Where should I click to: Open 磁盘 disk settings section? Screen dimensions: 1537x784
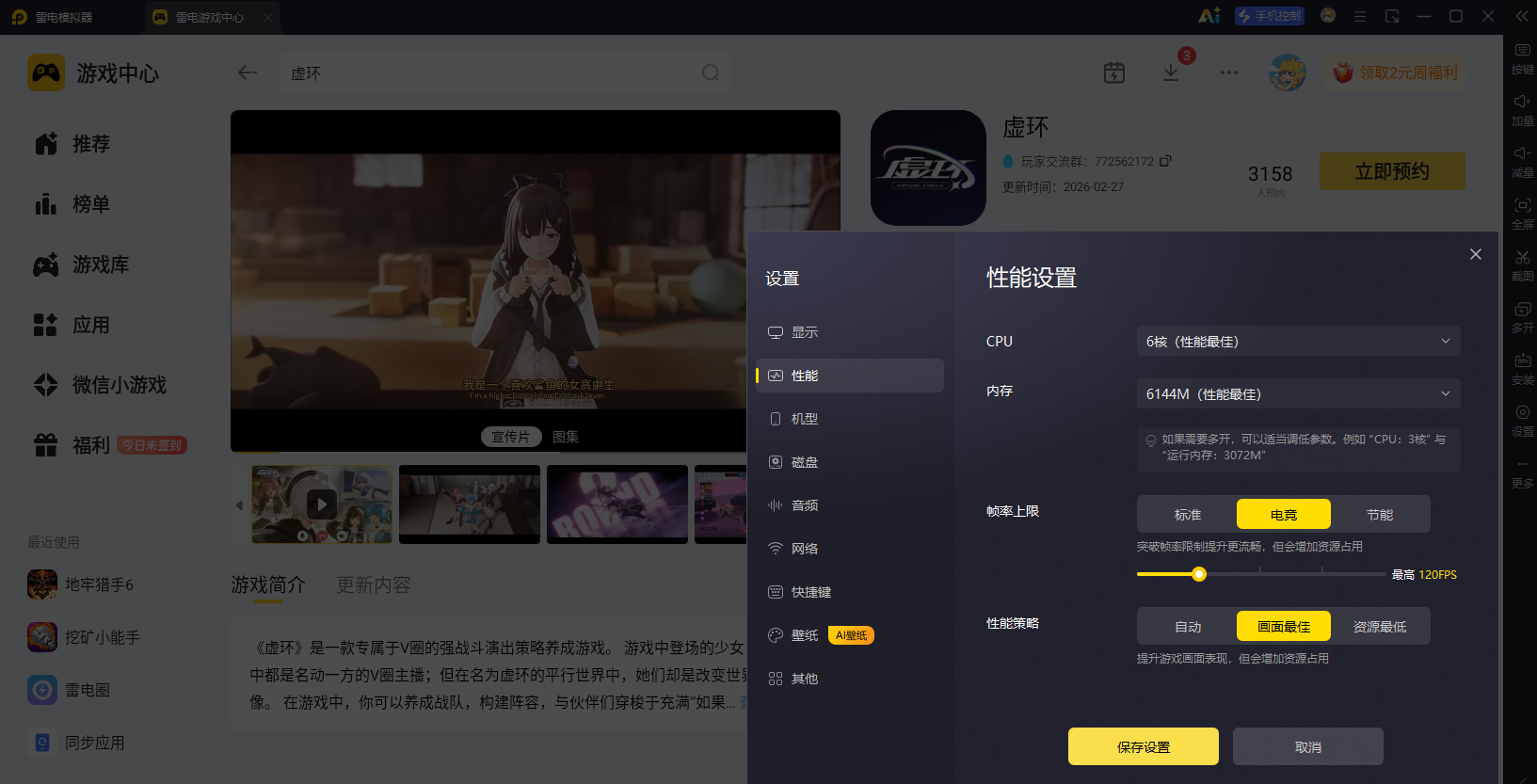[850, 462]
